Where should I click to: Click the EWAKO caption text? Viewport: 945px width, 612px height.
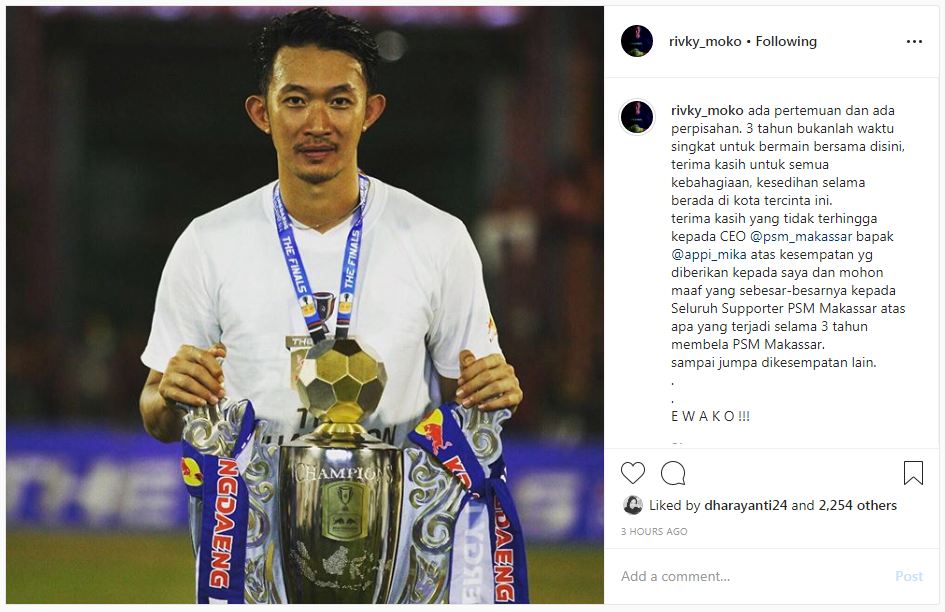click(711, 416)
